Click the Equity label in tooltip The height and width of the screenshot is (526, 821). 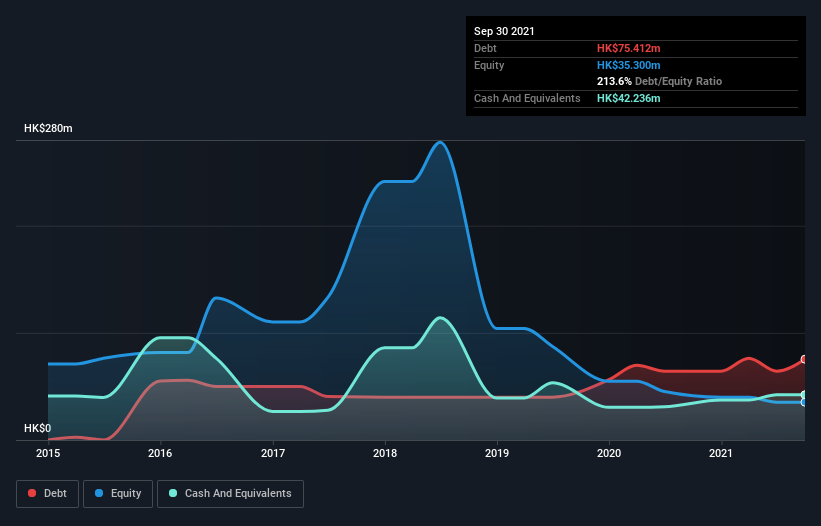click(x=489, y=65)
